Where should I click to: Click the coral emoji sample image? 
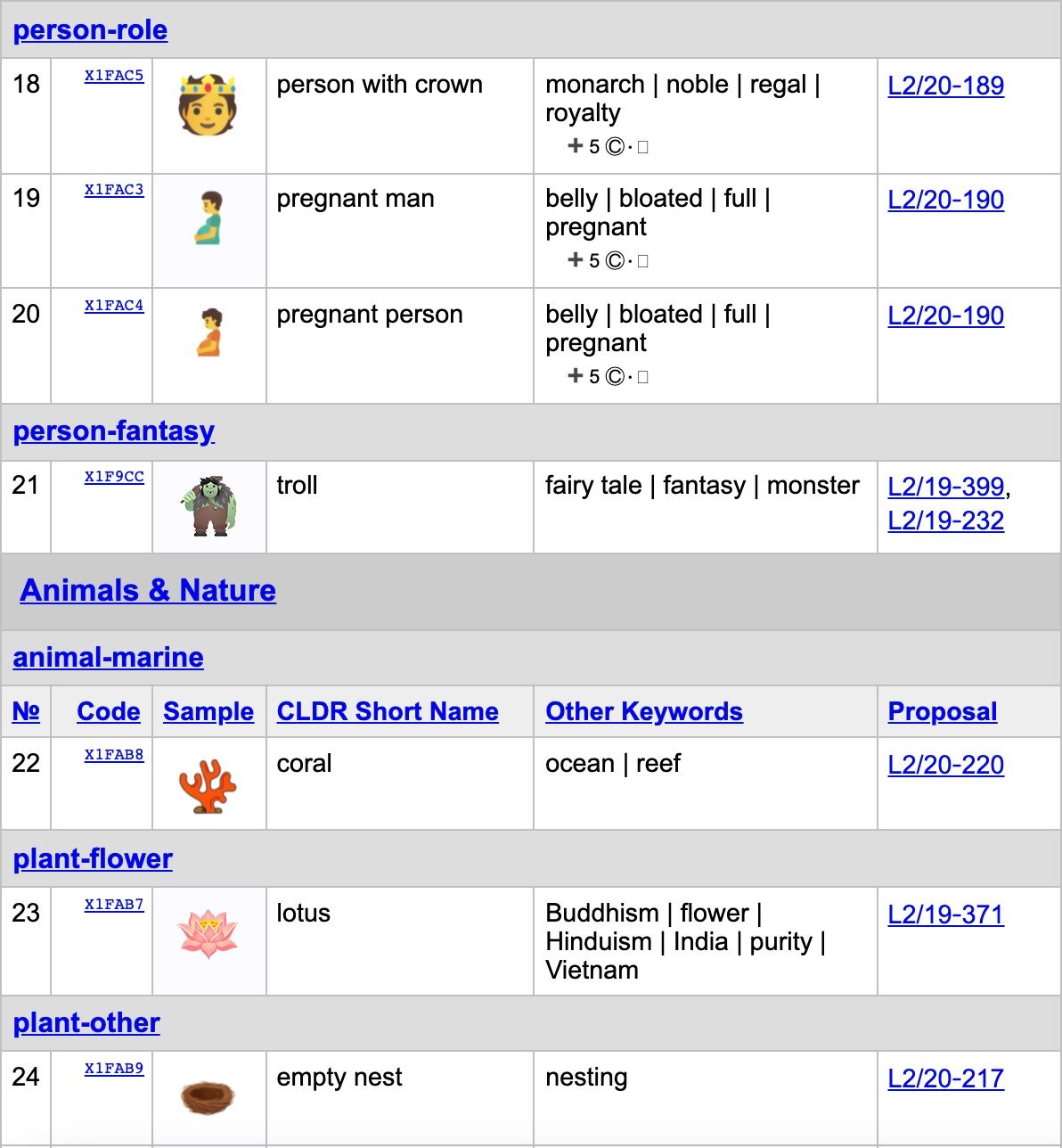click(x=208, y=783)
